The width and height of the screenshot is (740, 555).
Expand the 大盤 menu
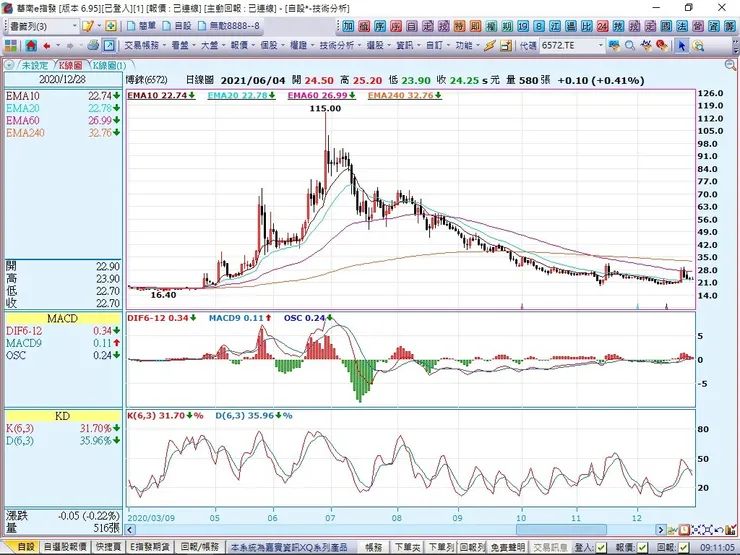tap(212, 46)
